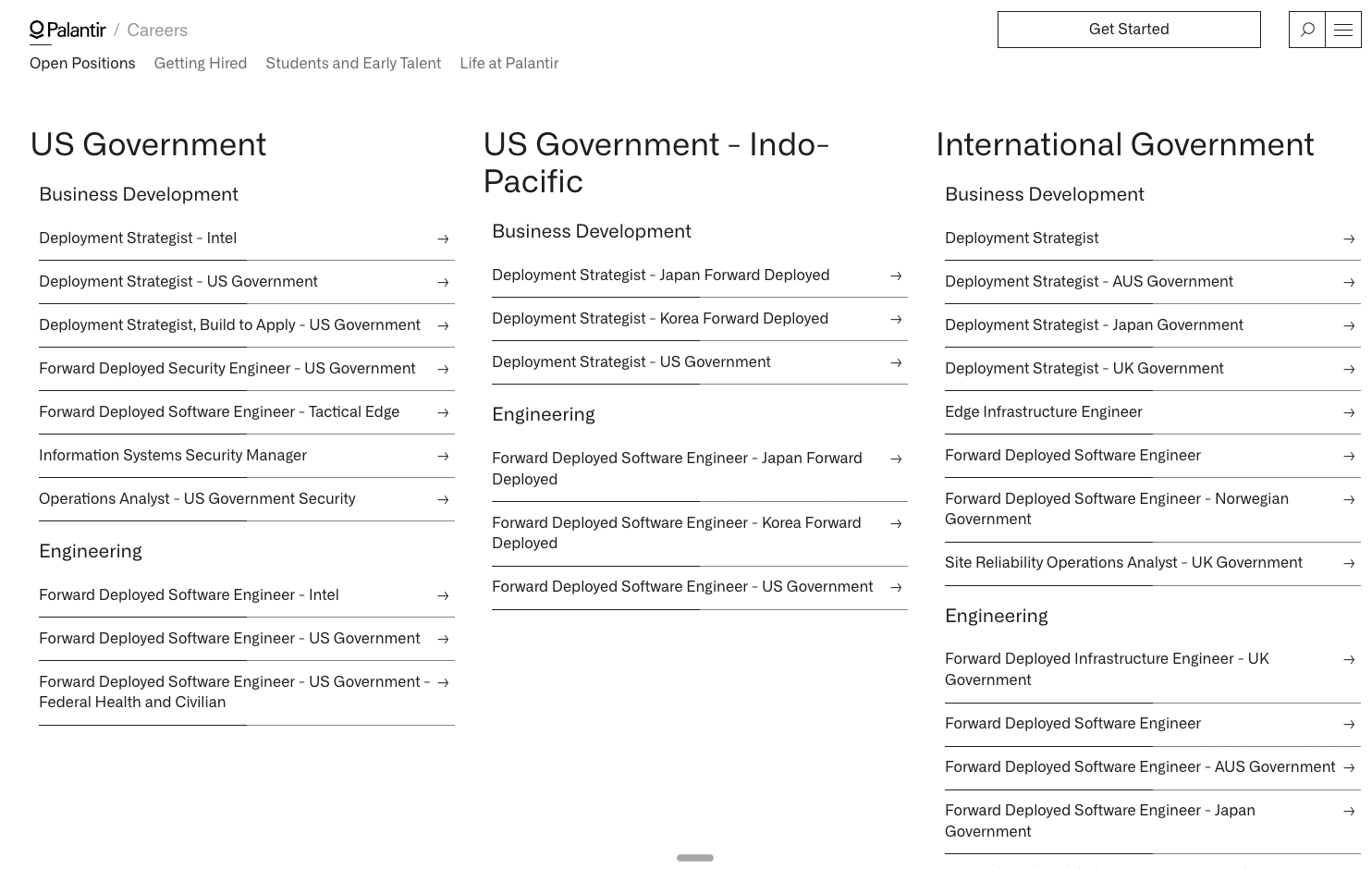Viewport: 1372px width, 869px height.
Task: Open Forward Deployed Software Engineer – Japan Government
Action: pyautogui.click(x=1153, y=821)
